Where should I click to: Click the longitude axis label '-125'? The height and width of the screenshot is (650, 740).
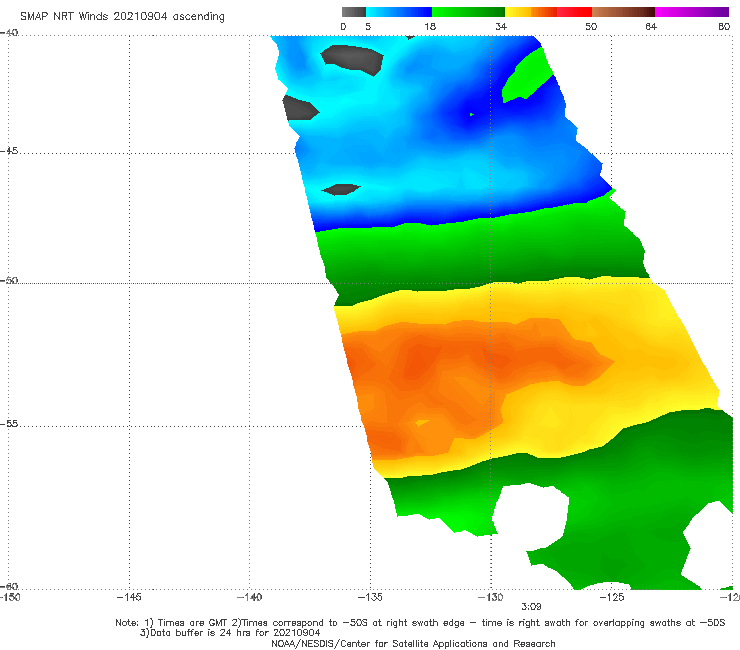coord(612,597)
